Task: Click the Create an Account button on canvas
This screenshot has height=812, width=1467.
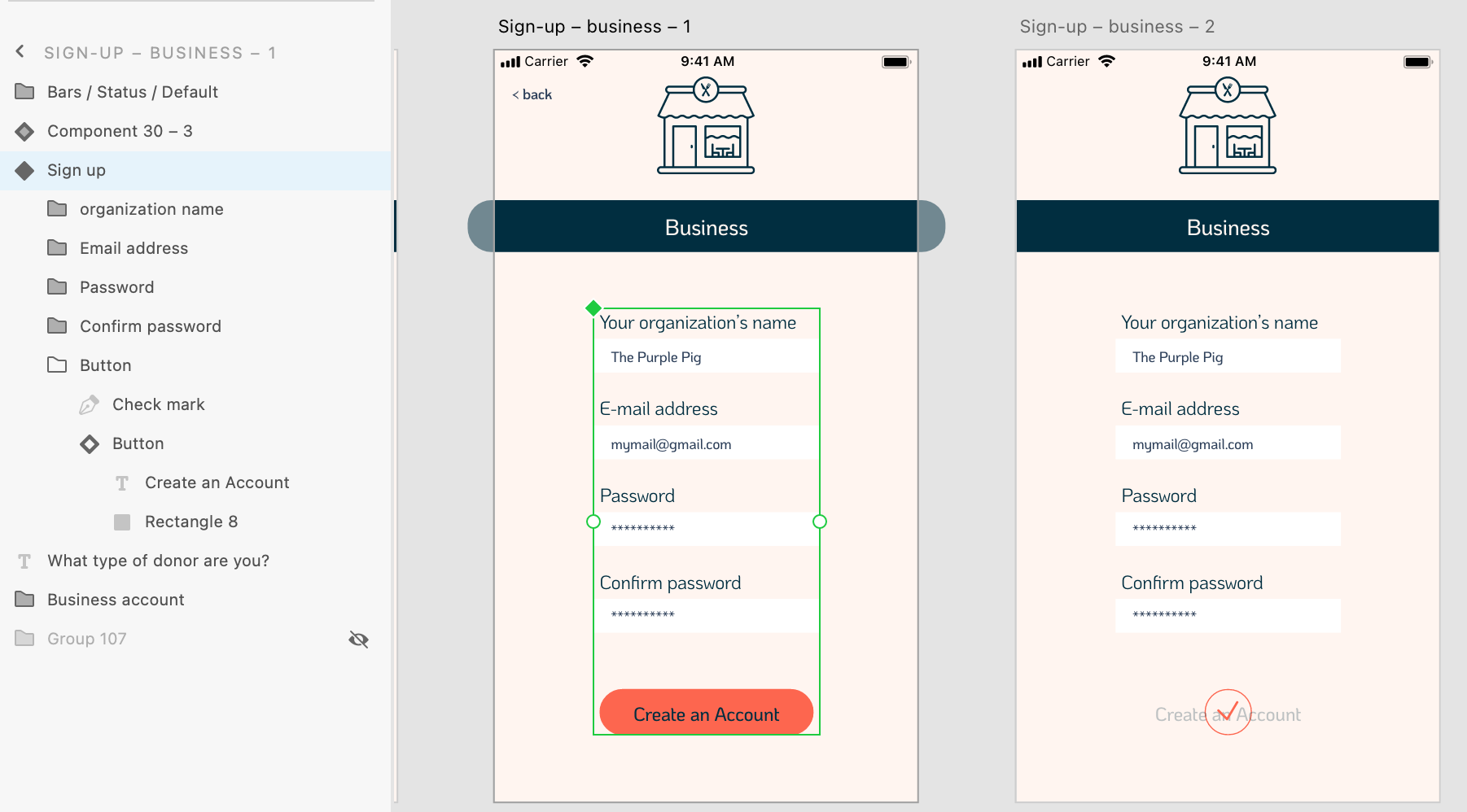Action: point(706,714)
